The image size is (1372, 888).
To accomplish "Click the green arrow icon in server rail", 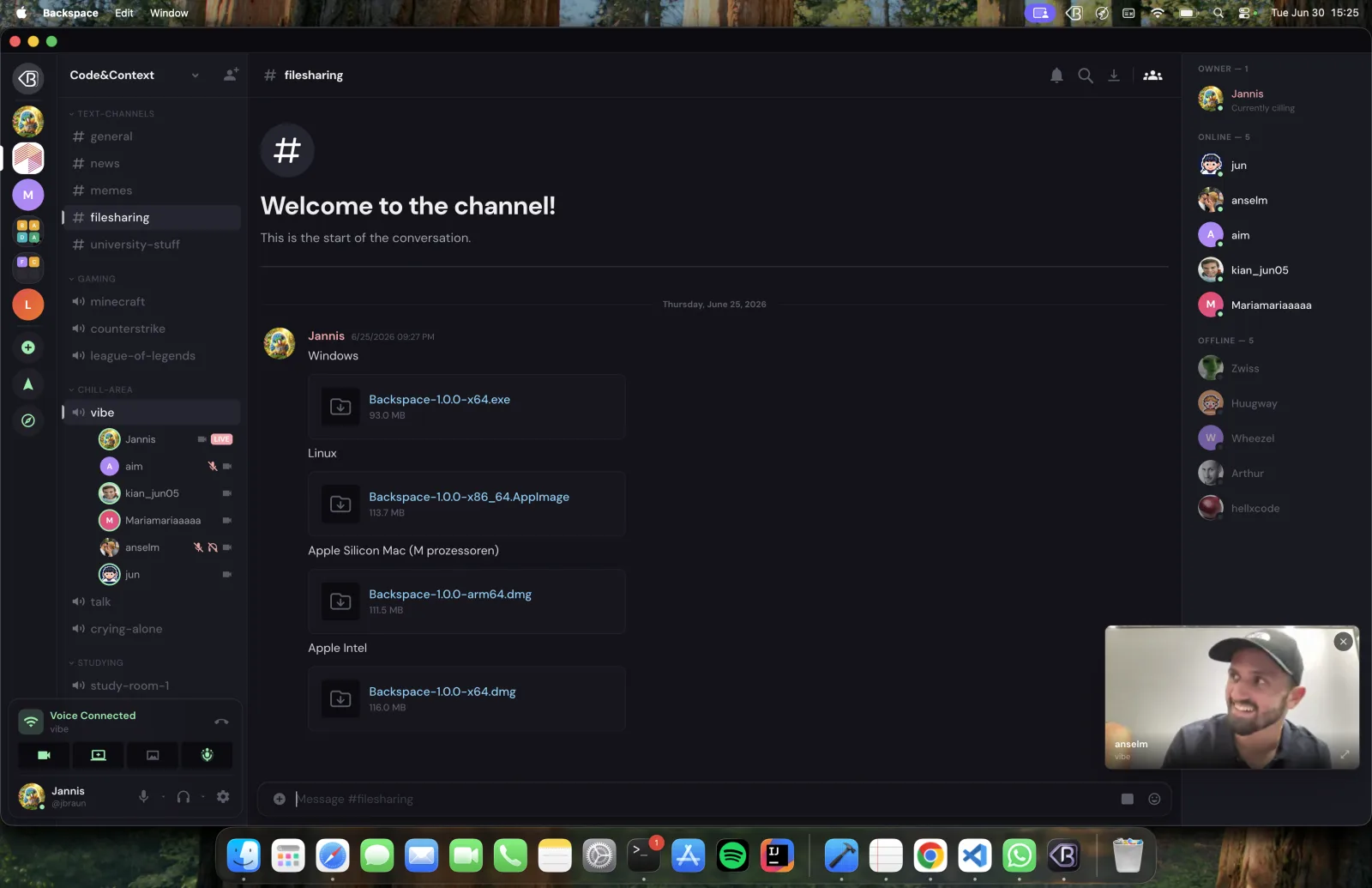I will pyautogui.click(x=28, y=384).
